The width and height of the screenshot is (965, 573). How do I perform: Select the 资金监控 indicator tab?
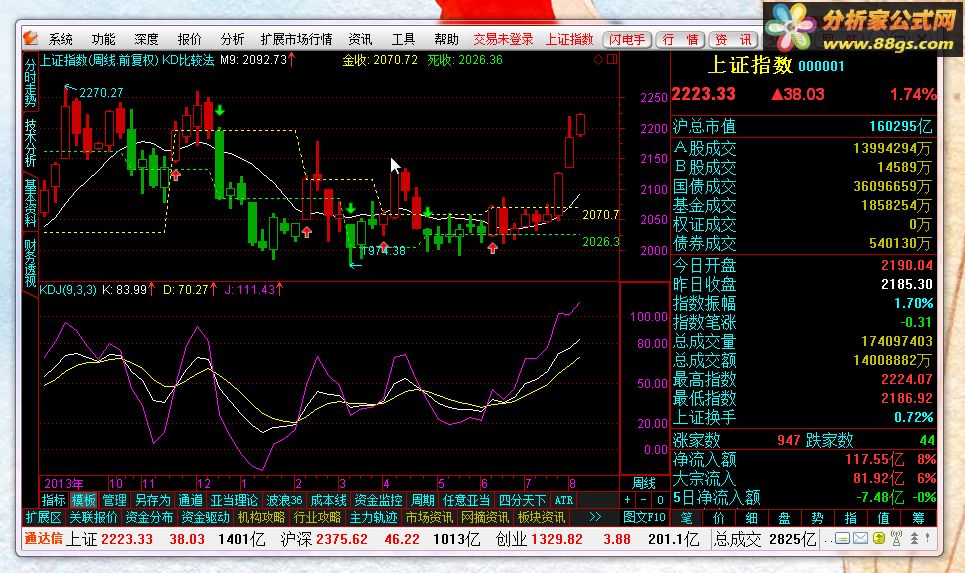(378, 500)
